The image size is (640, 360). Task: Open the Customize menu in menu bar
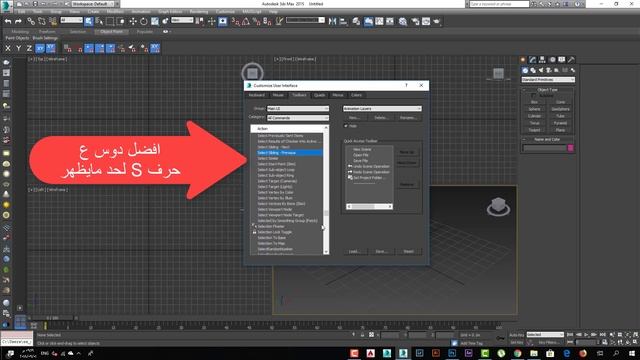[225, 12]
